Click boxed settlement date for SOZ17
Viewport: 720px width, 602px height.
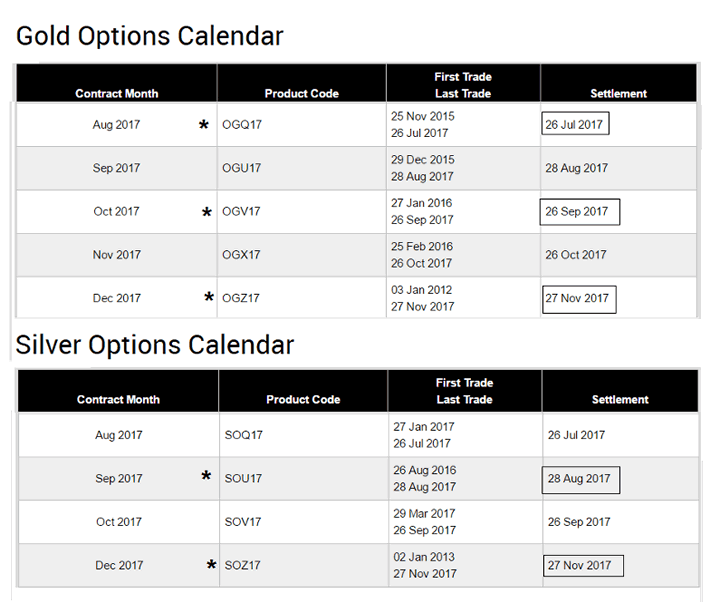click(x=580, y=565)
